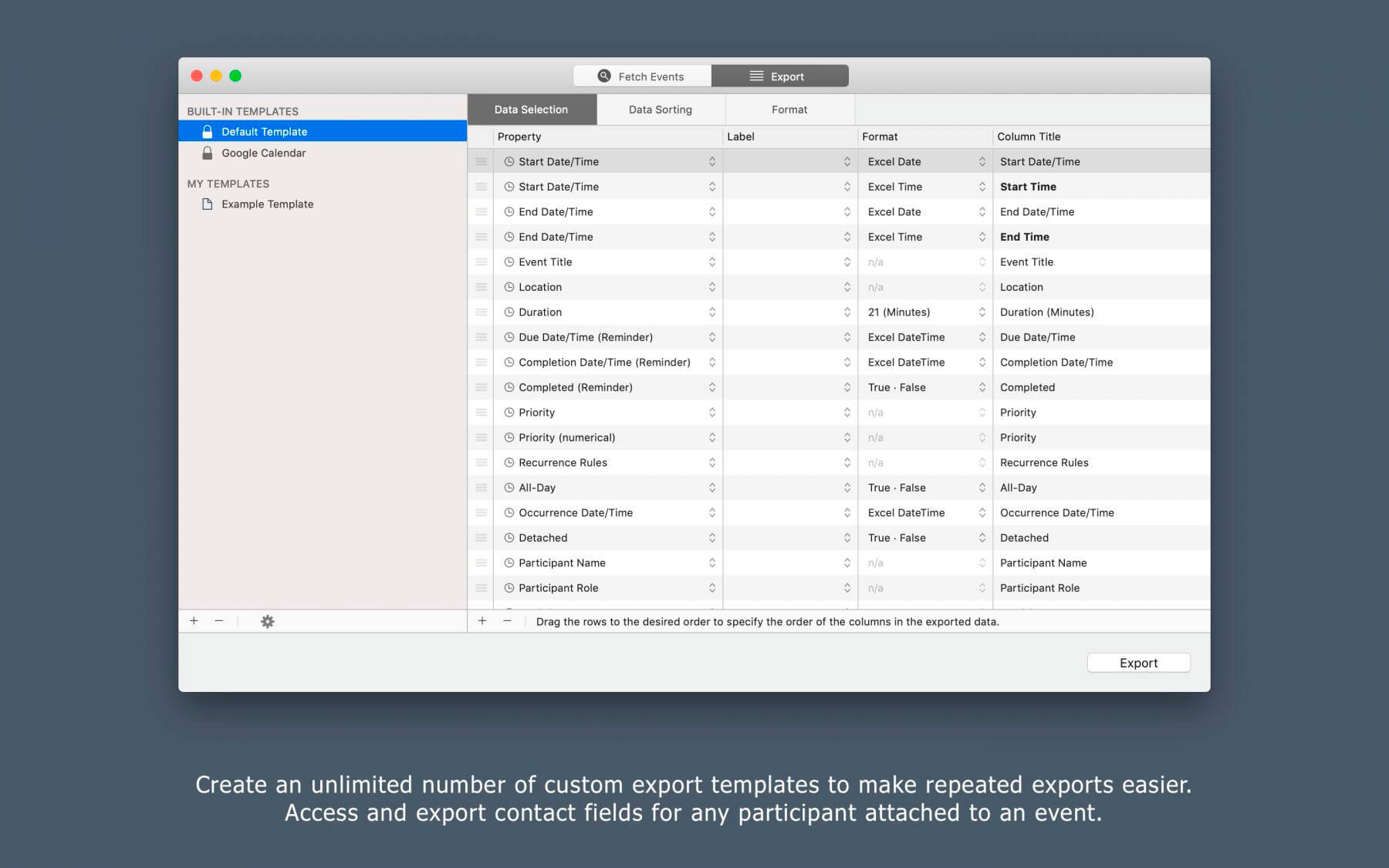This screenshot has width=1389, height=868.
Task: Click the drag handle of the Event Title row
Action: 481,262
